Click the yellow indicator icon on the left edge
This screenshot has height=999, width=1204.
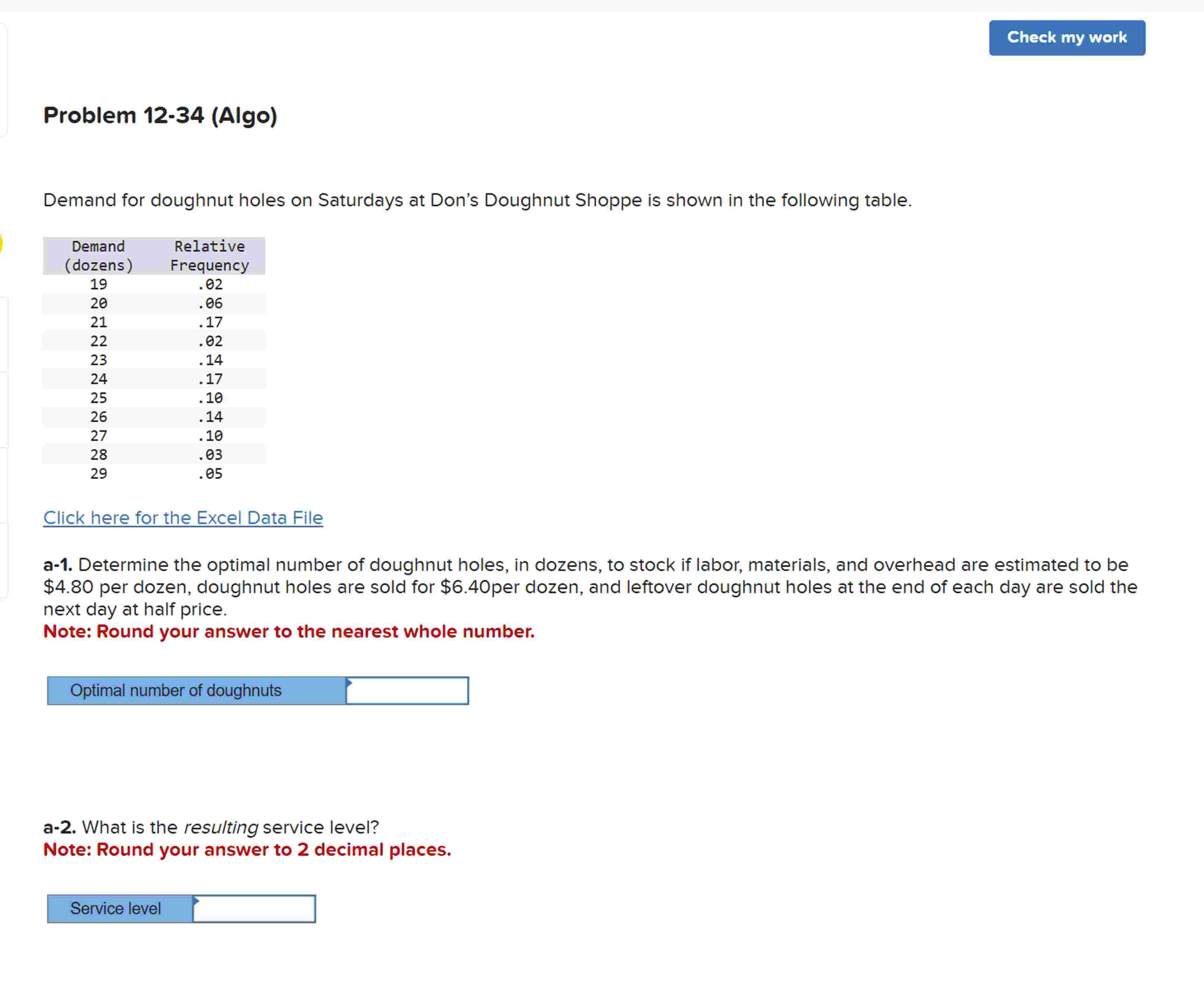(2, 244)
